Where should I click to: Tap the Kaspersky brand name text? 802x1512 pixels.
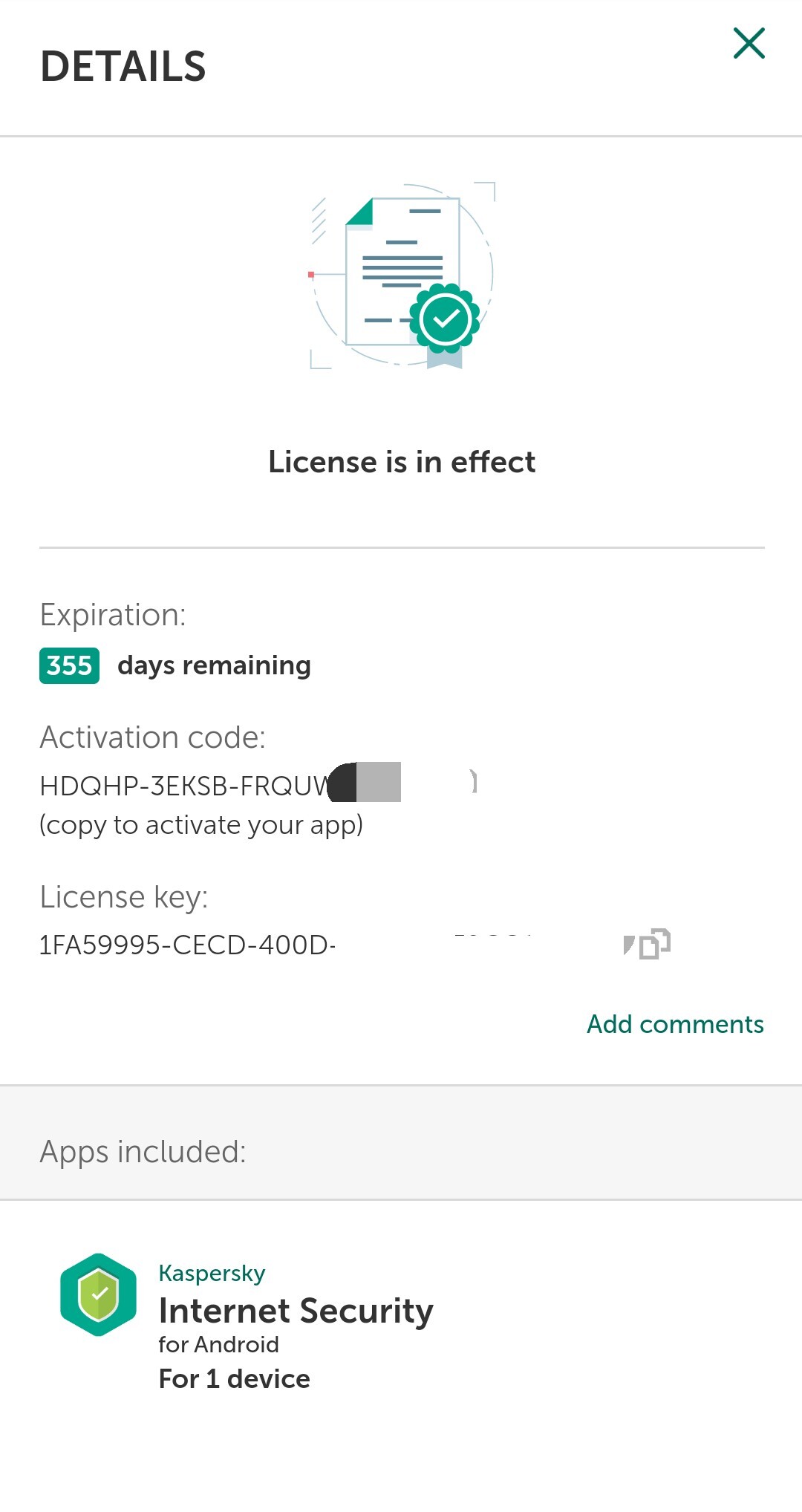tap(212, 1273)
